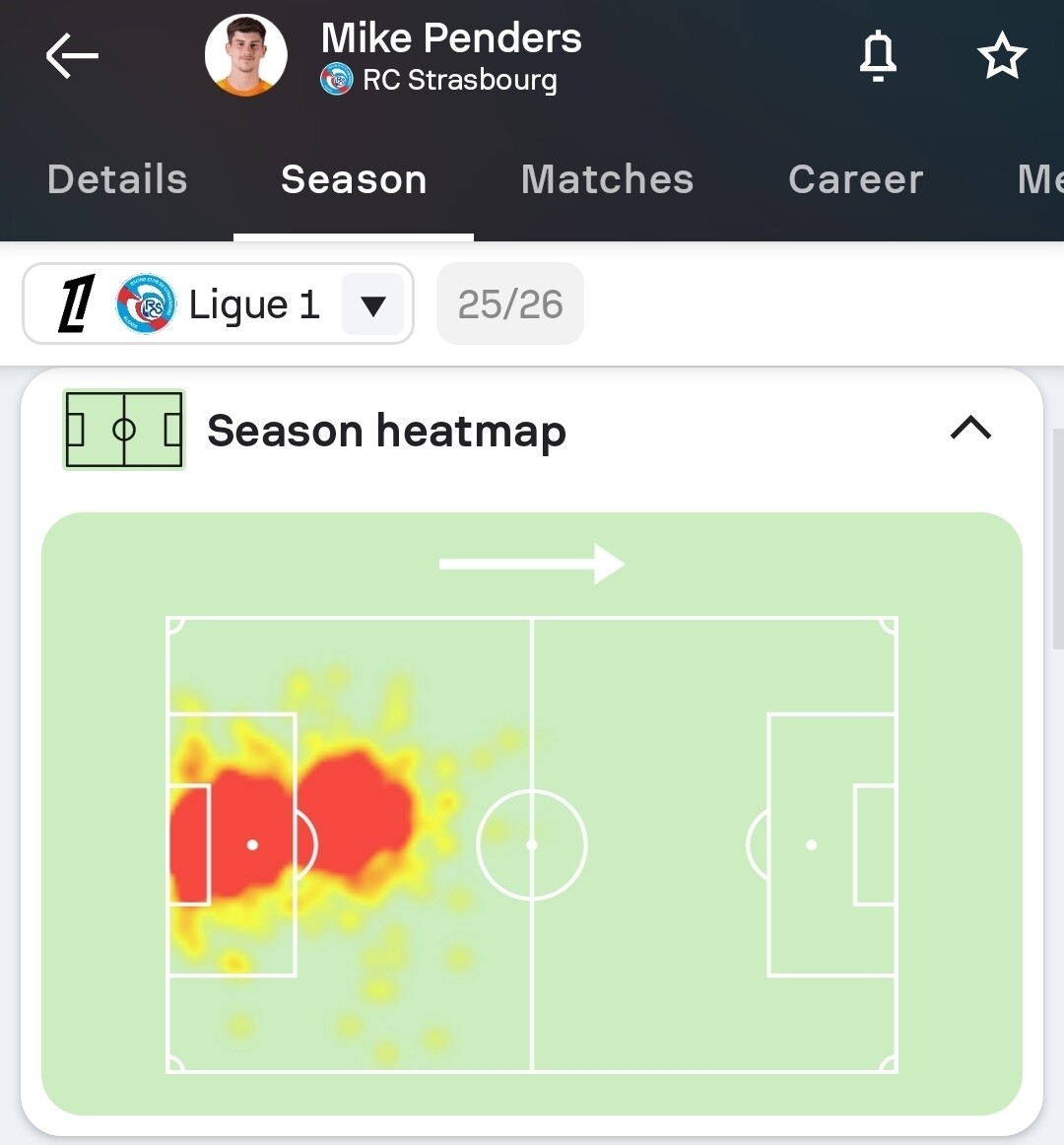Tap the center circle on the pitch

(x=532, y=844)
